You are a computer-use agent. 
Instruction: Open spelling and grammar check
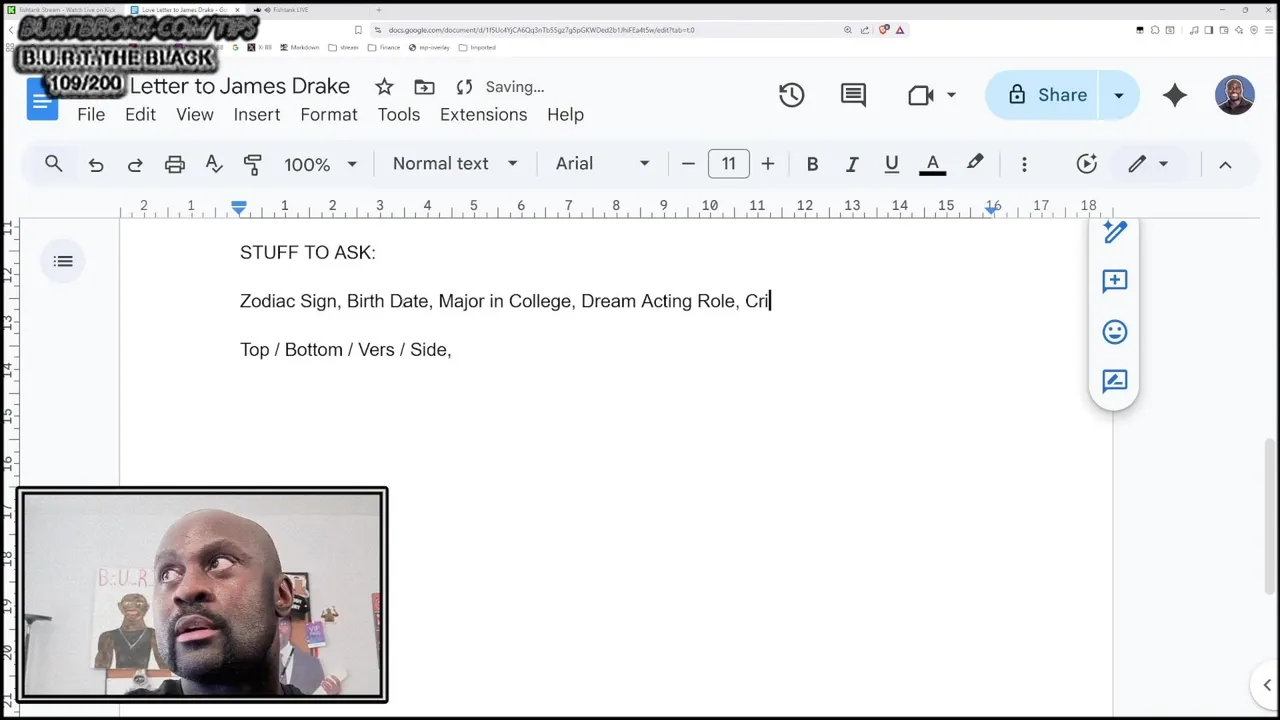coord(214,164)
